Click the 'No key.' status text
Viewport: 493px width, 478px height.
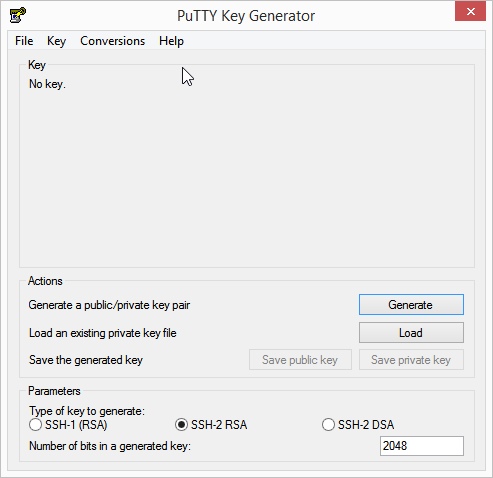click(47, 84)
